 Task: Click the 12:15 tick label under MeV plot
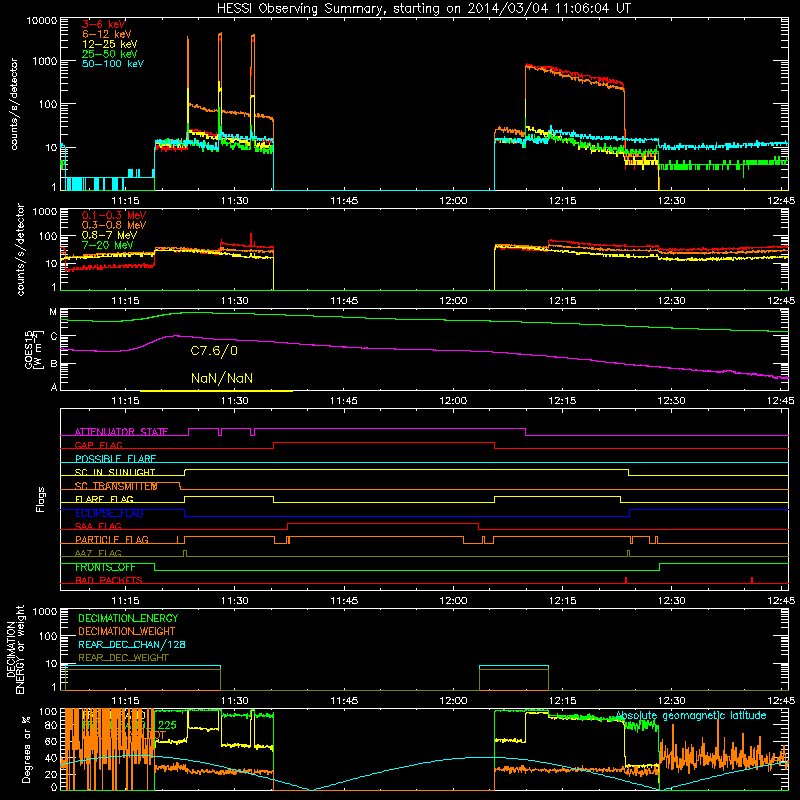(562, 301)
